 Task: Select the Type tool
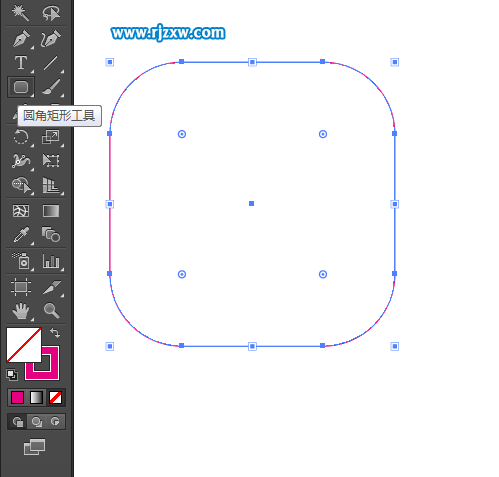pos(21,63)
